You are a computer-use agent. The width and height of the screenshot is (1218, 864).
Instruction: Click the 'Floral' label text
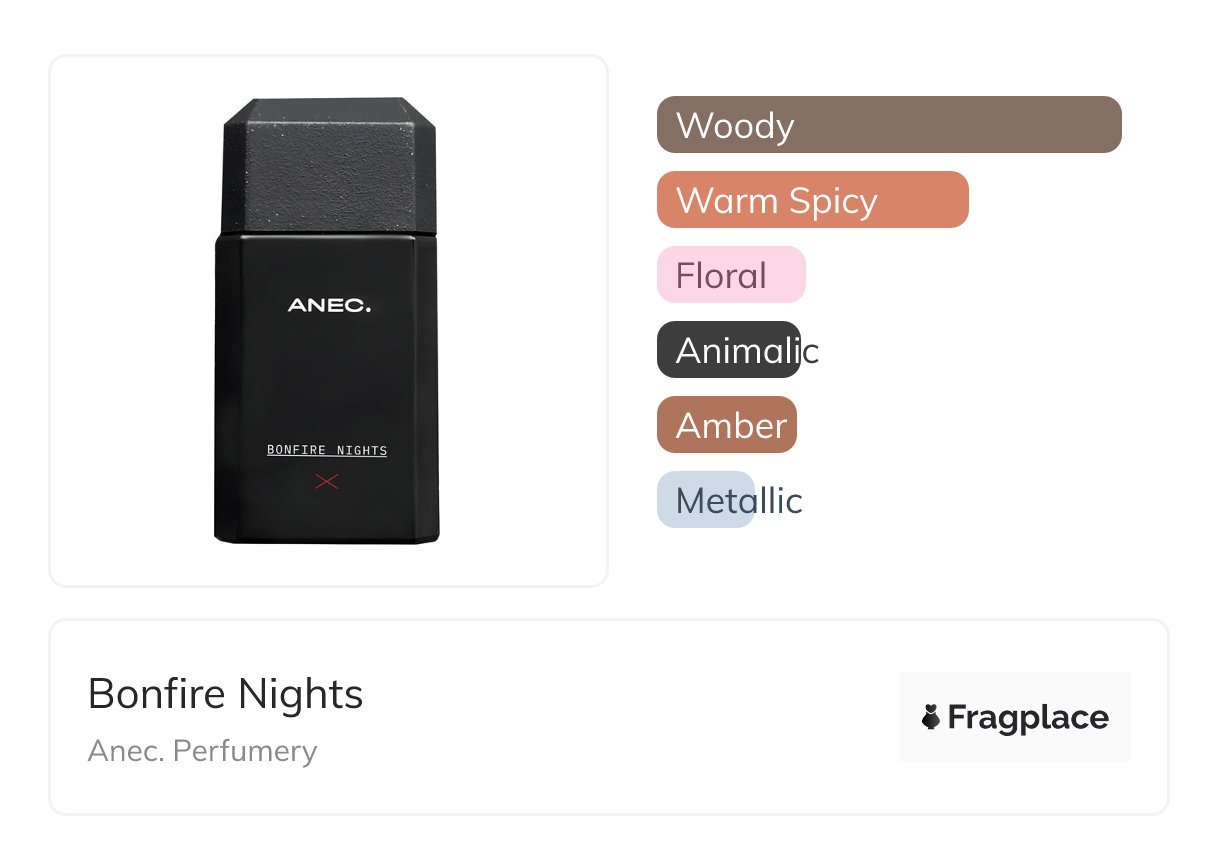pos(721,276)
